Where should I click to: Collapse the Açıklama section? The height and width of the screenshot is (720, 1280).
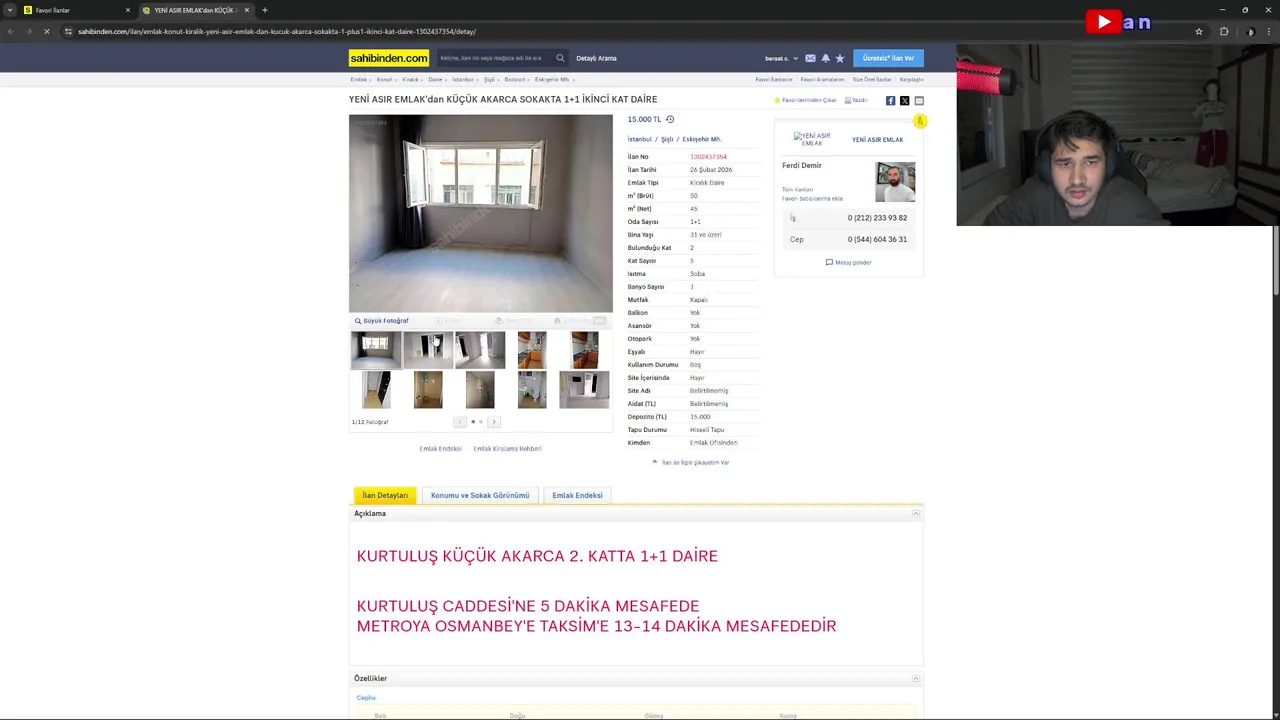pyautogui.click(x=915, y=513)
